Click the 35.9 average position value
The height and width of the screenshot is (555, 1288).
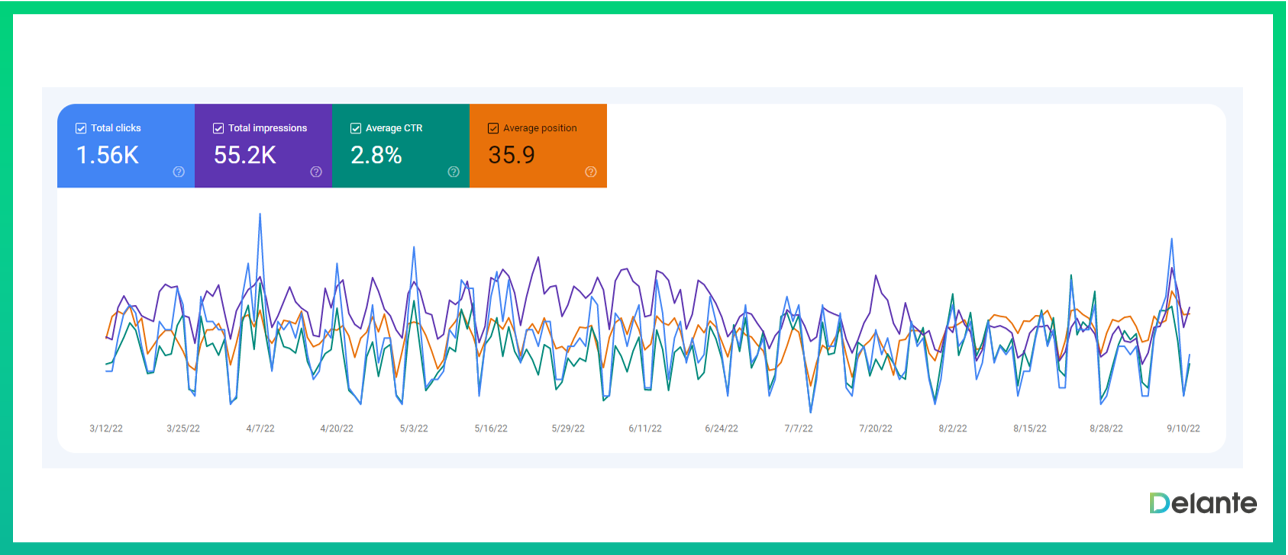coord(511,155)
